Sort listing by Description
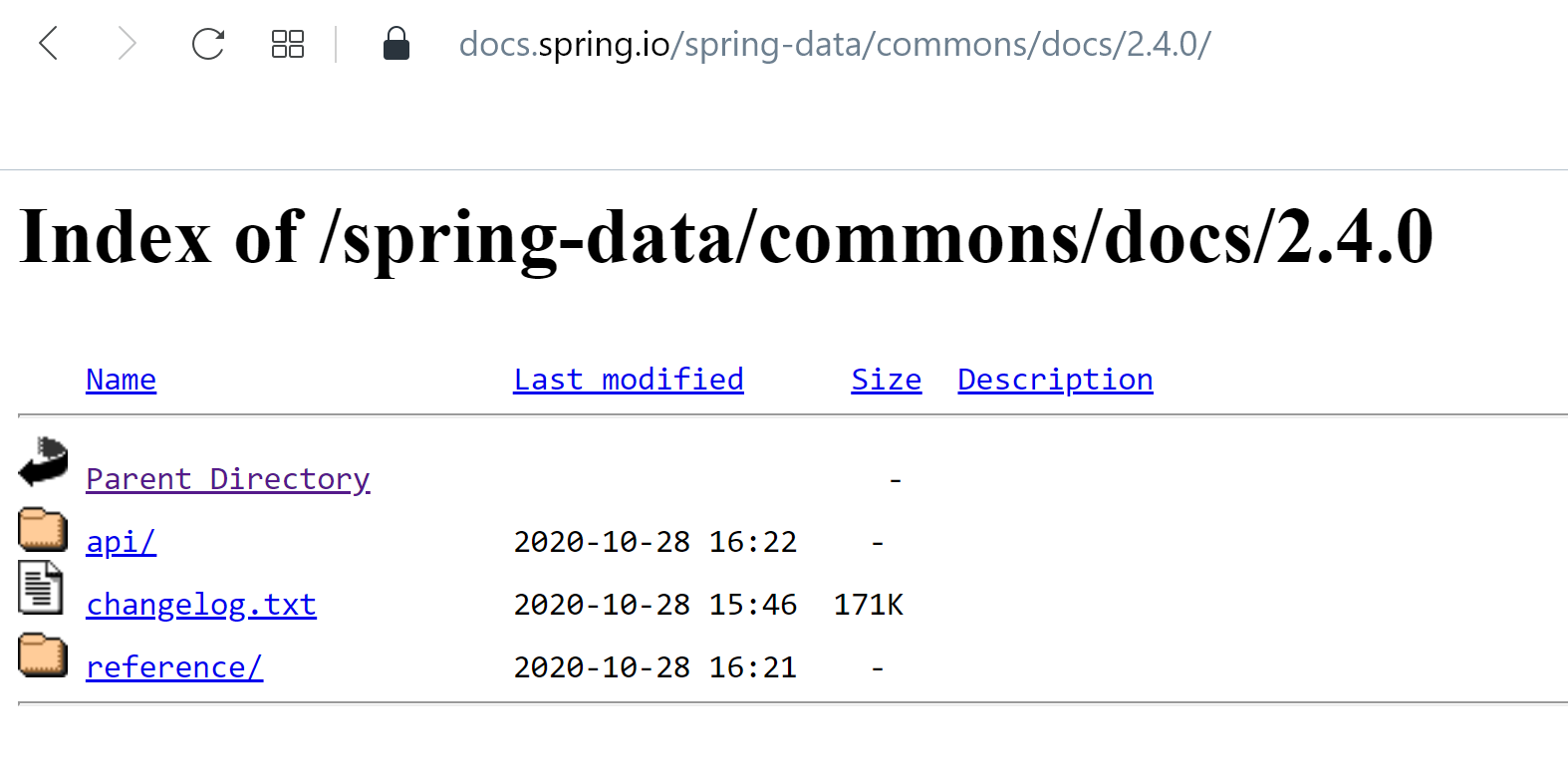The height and width of the screenshot is (781, 1568). pos(1054,380)
